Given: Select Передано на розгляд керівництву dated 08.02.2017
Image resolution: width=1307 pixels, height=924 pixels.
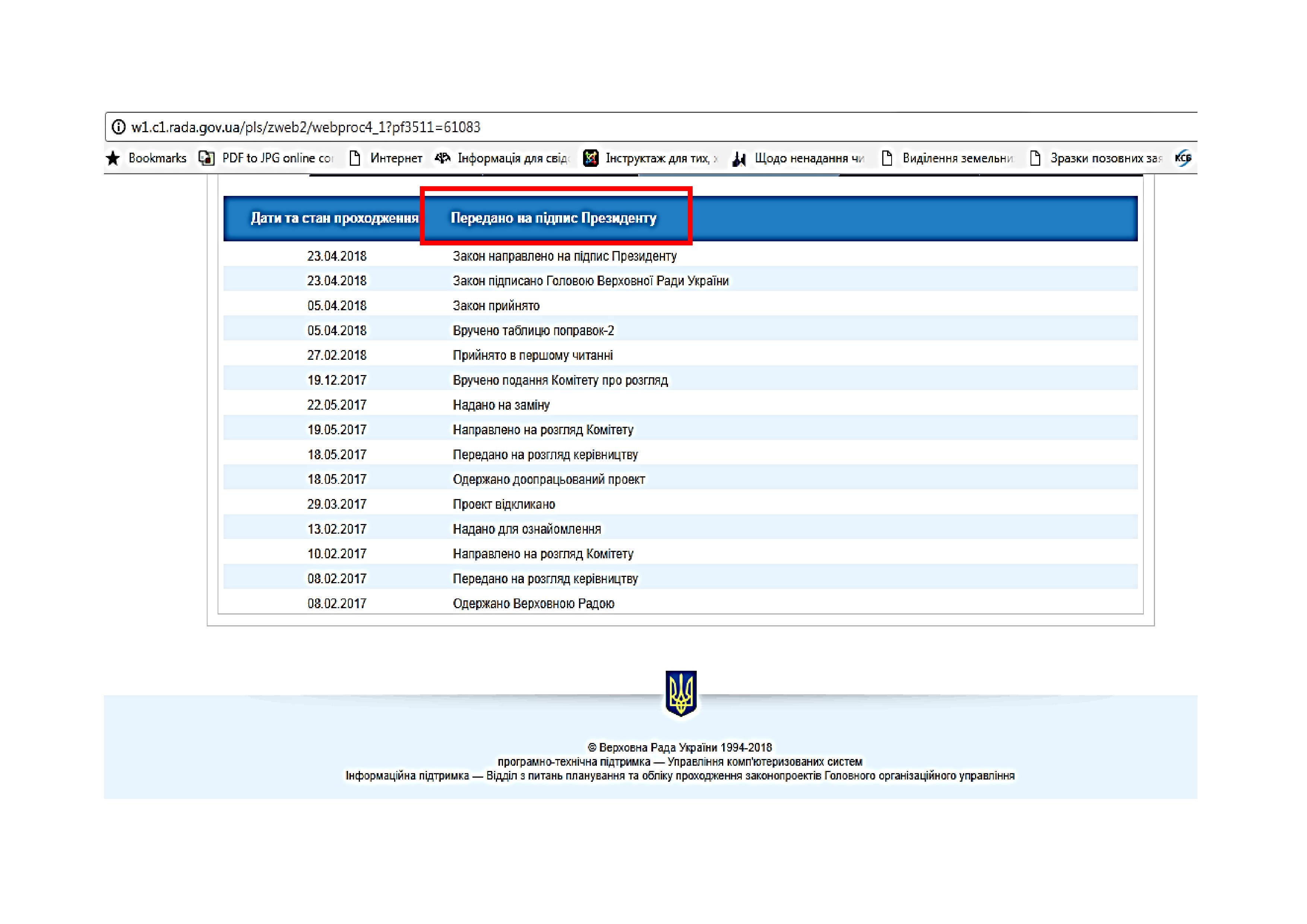Looking at the screenshot, I should click(545, 579).
